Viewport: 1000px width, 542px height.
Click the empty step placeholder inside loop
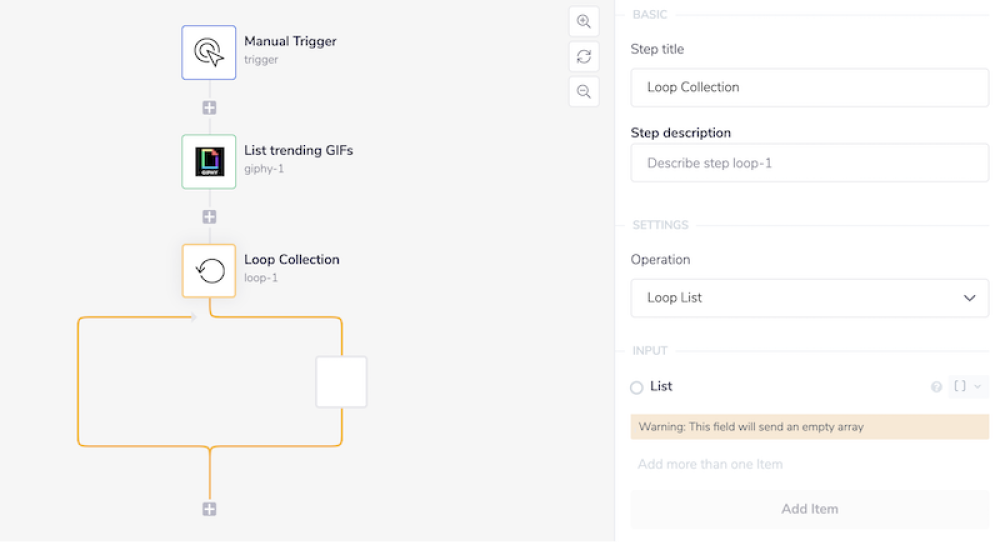pyautogui.click(x=341, y=381)
